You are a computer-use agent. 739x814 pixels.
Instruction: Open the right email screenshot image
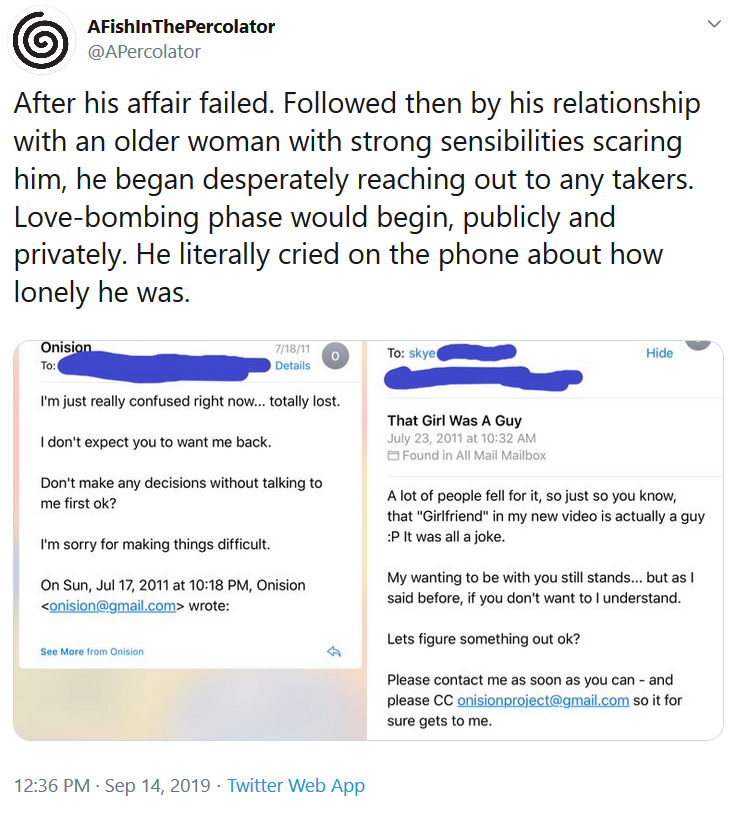[x=545, y=540]
